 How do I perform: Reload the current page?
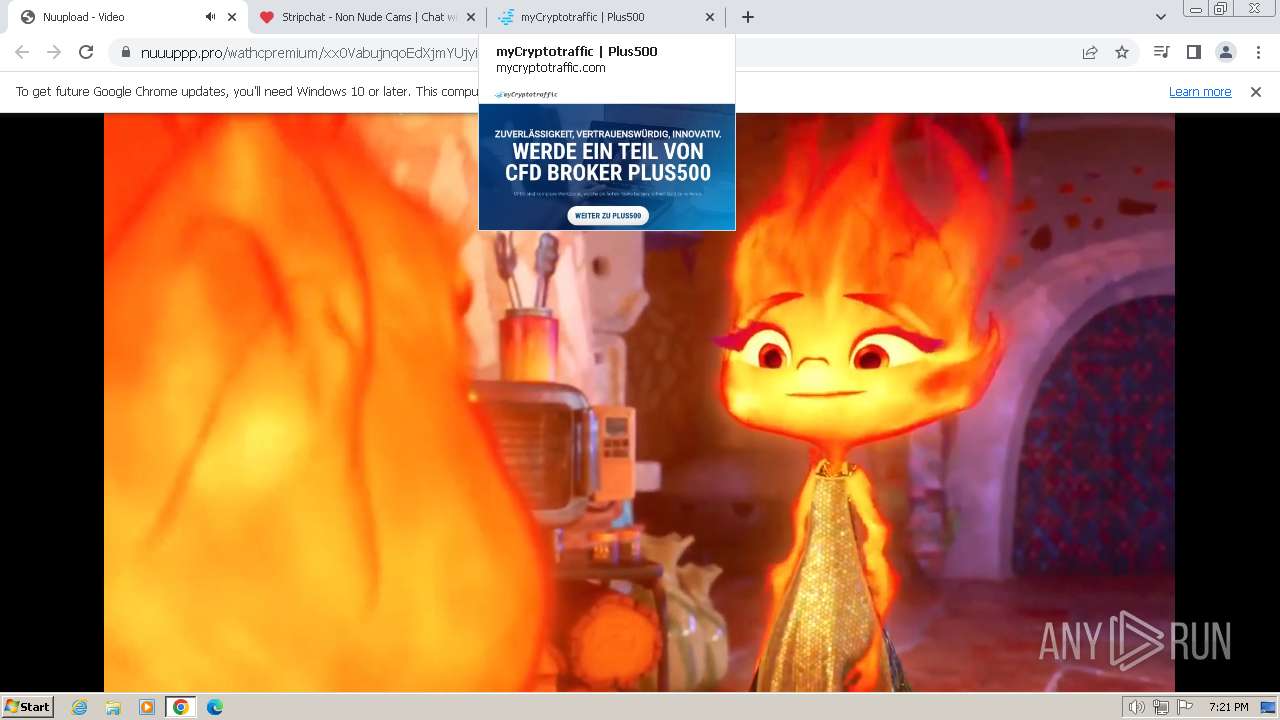click(86, 52)
